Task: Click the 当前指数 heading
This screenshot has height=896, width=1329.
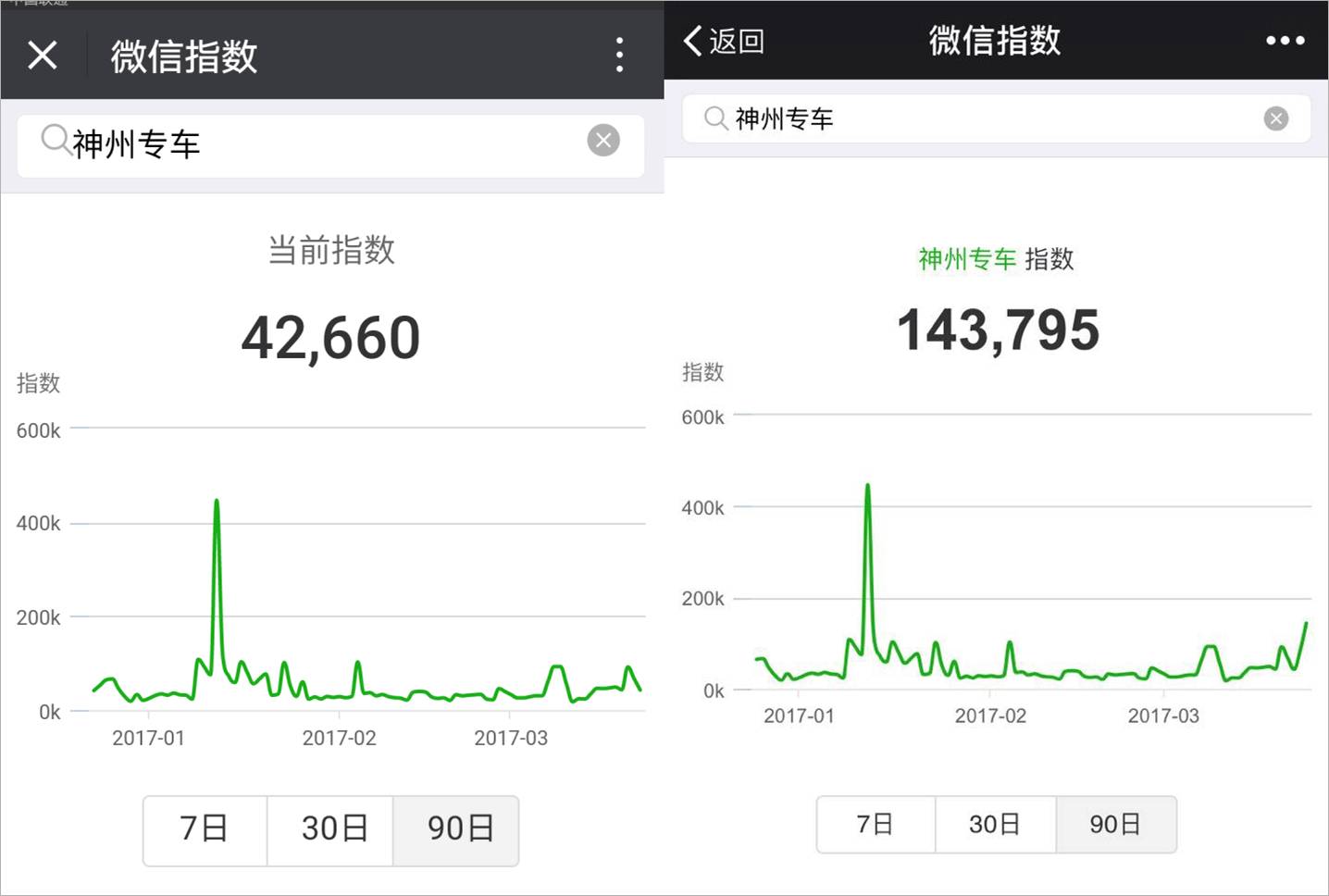Action: point(331,250)
